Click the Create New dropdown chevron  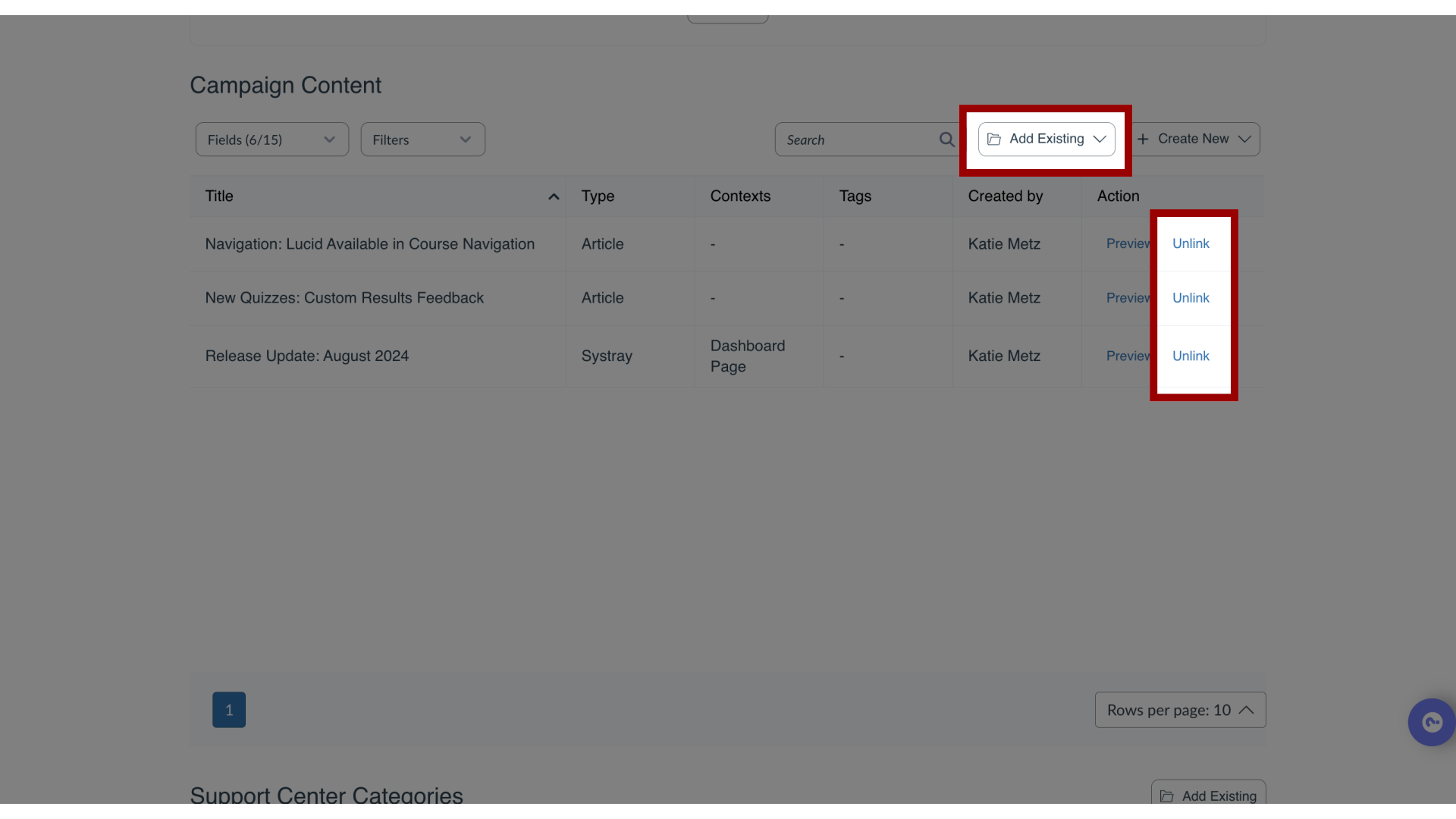click(x=1245, y=138)
